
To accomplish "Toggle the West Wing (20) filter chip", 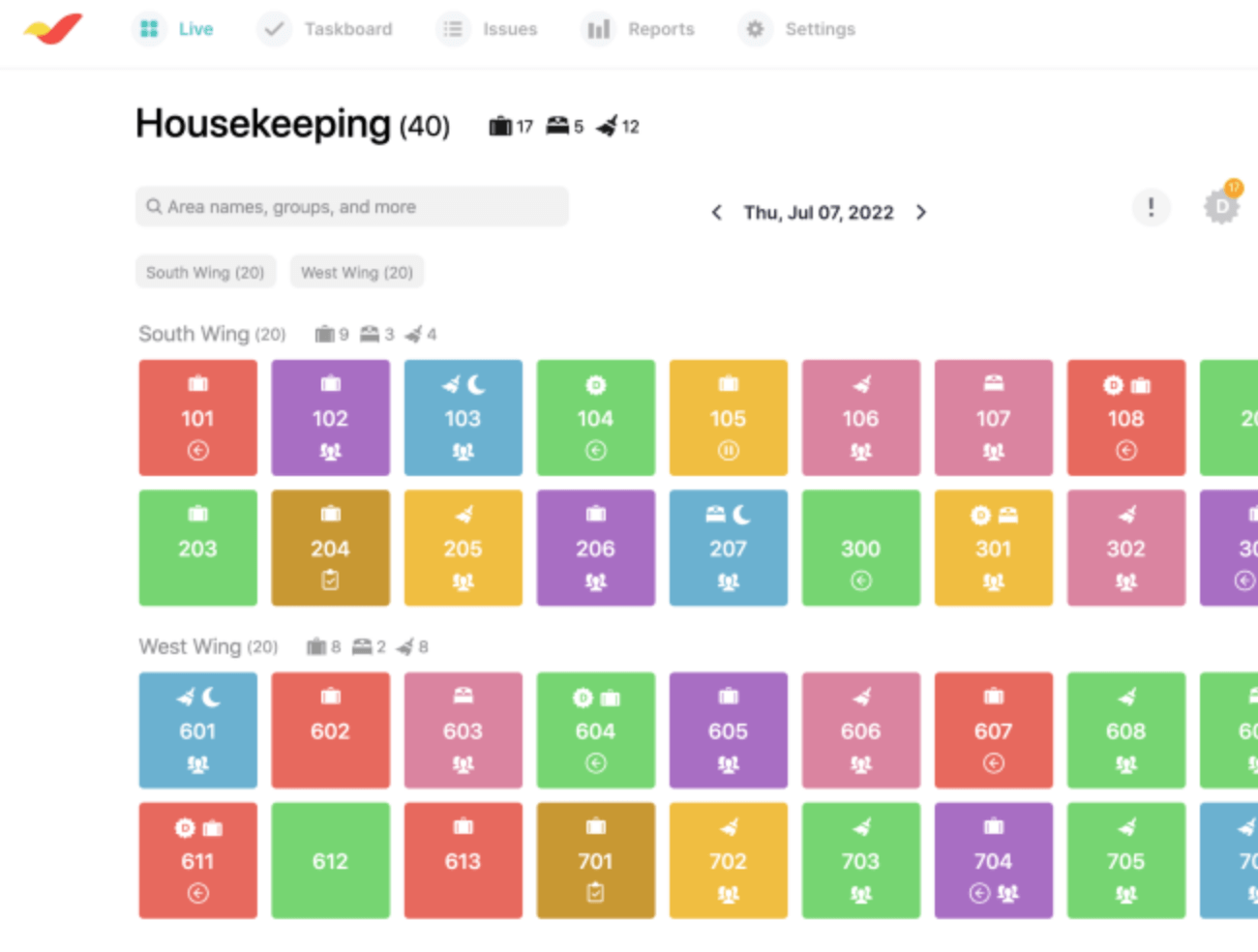I will (x=356, y=273).
